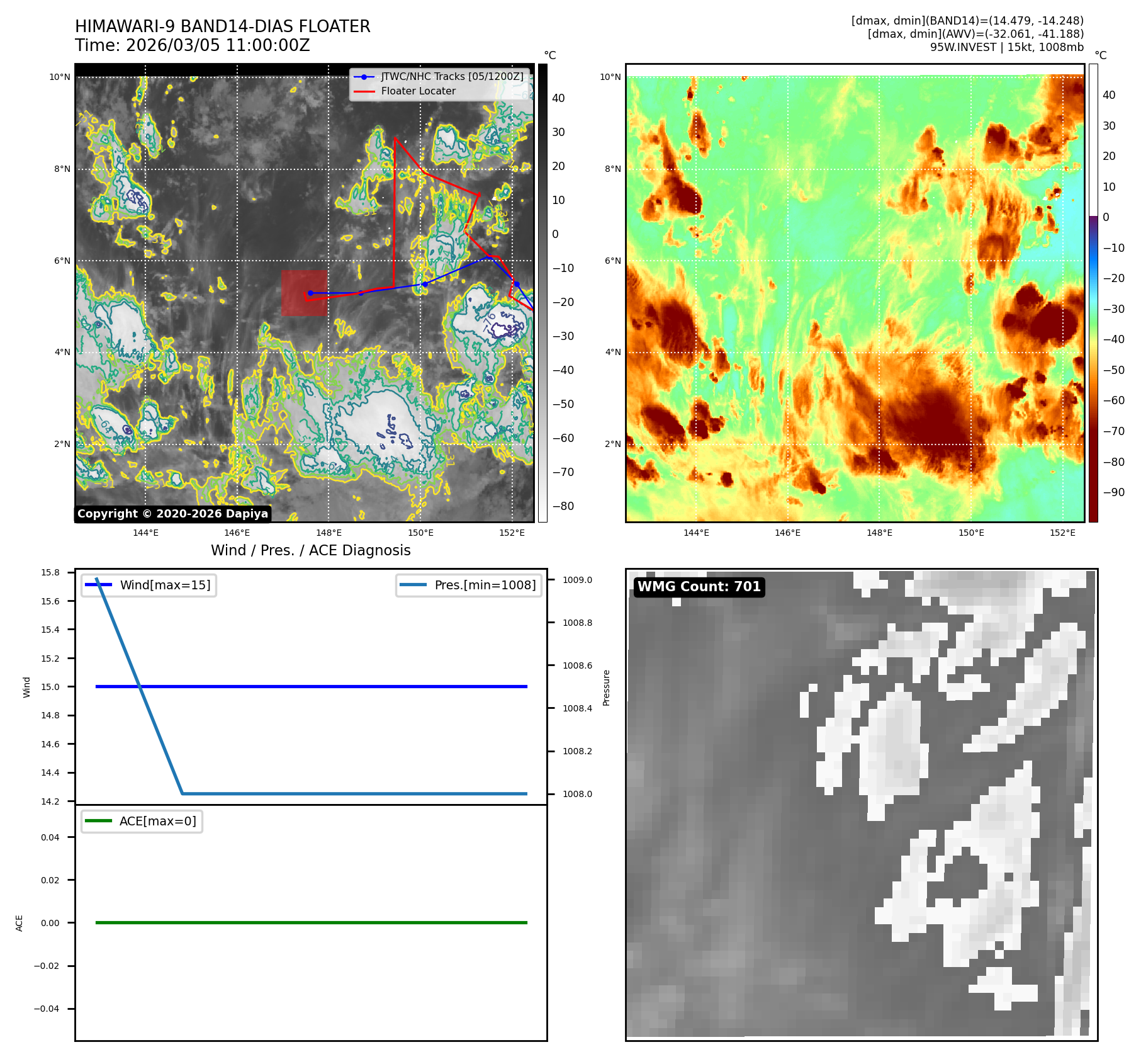The image size is (1141, 1064).
Task: Click the horizontal blue wind line at 15.0
Action: (x=315, y=686)
